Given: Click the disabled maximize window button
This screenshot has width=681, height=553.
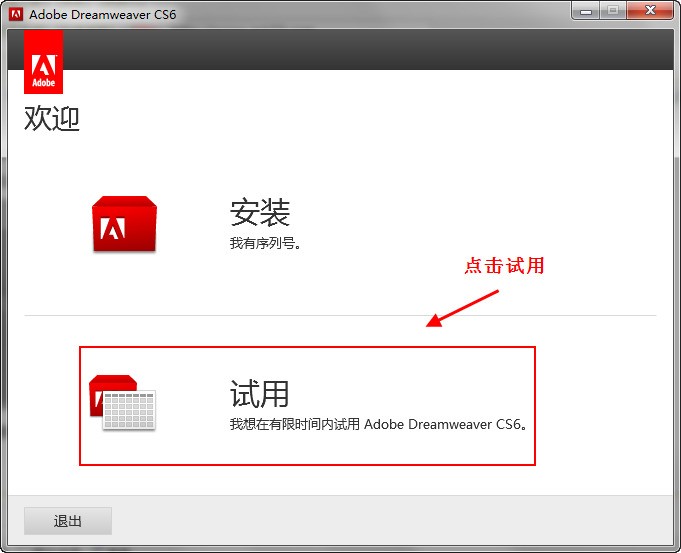Looking at the screenshot, I should click(613, 11).
